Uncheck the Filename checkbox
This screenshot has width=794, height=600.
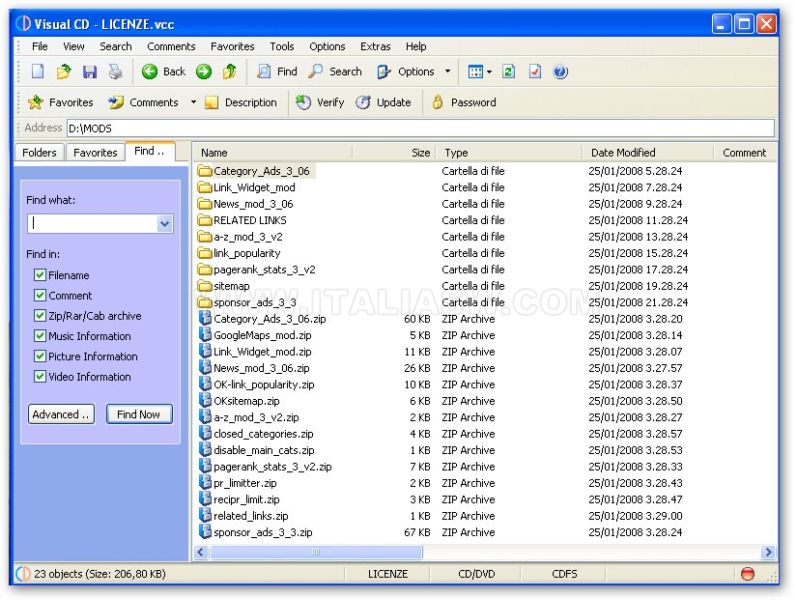tap(40, 275)
